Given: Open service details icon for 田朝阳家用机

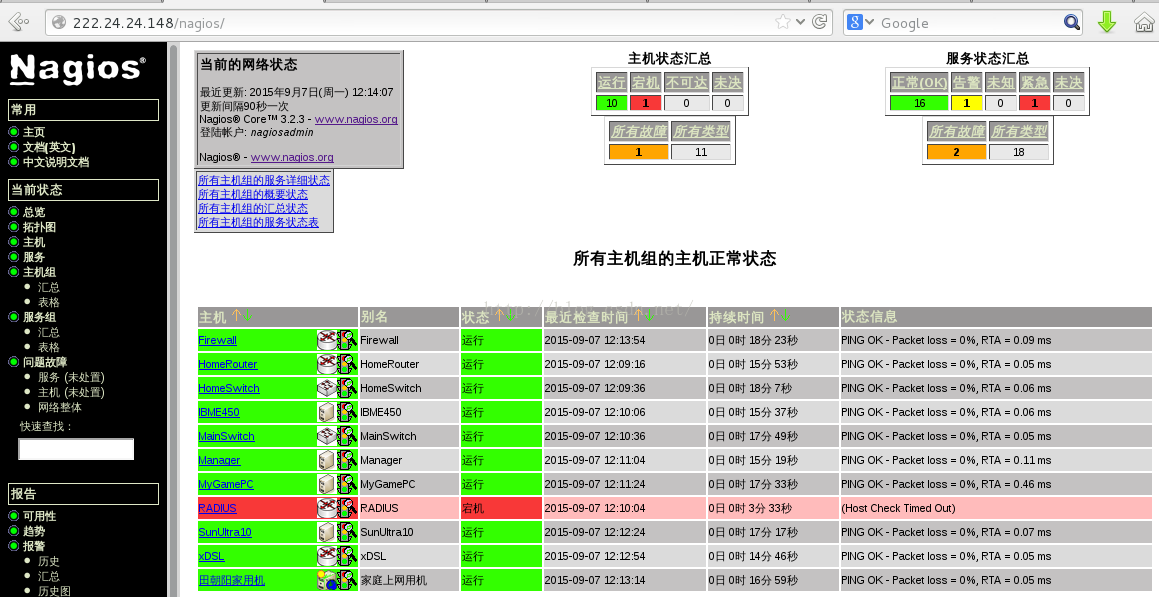Looking at the screenshot, I should point(347,580).
